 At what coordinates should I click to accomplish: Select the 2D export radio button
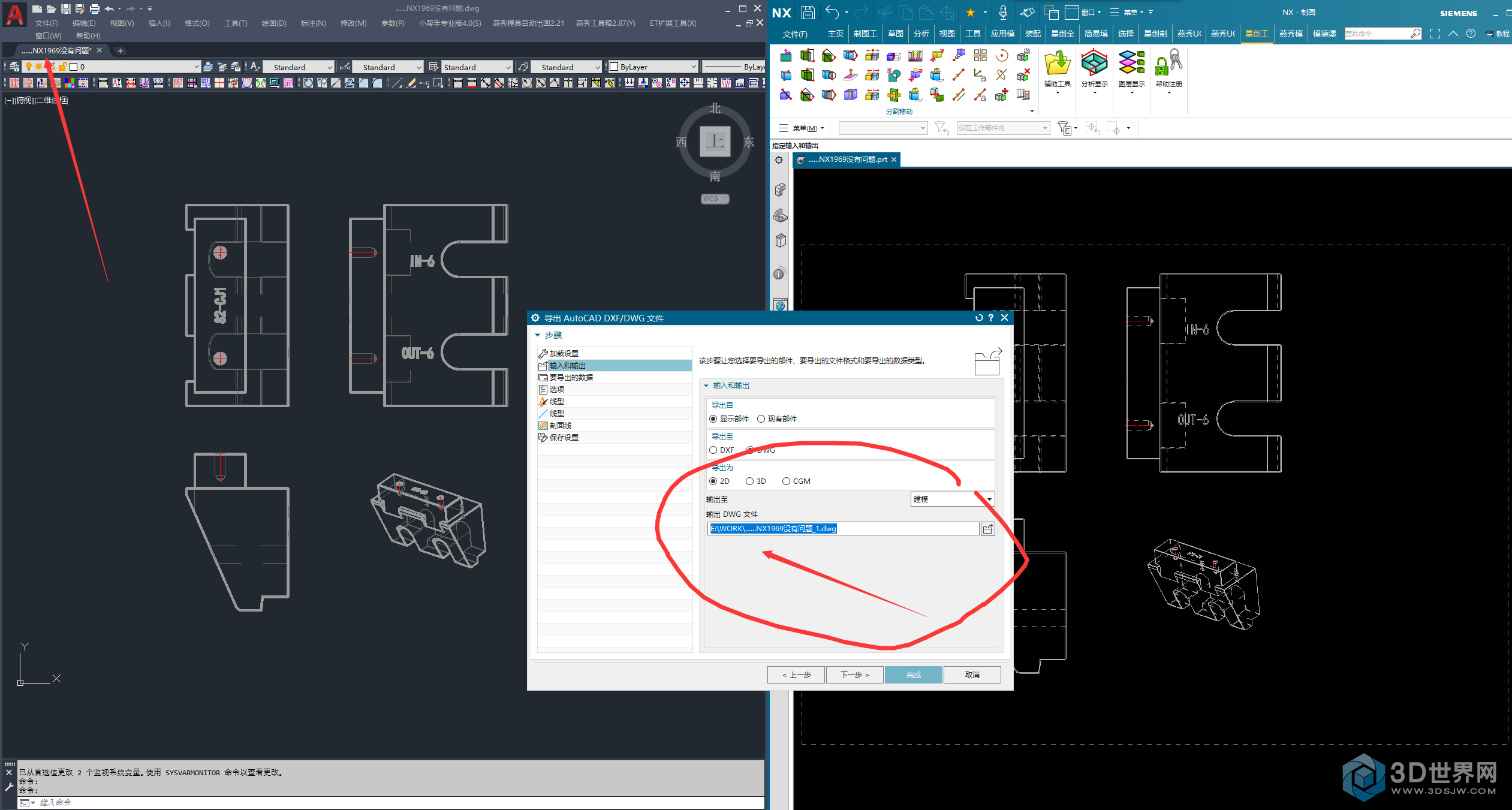[713, 481]
